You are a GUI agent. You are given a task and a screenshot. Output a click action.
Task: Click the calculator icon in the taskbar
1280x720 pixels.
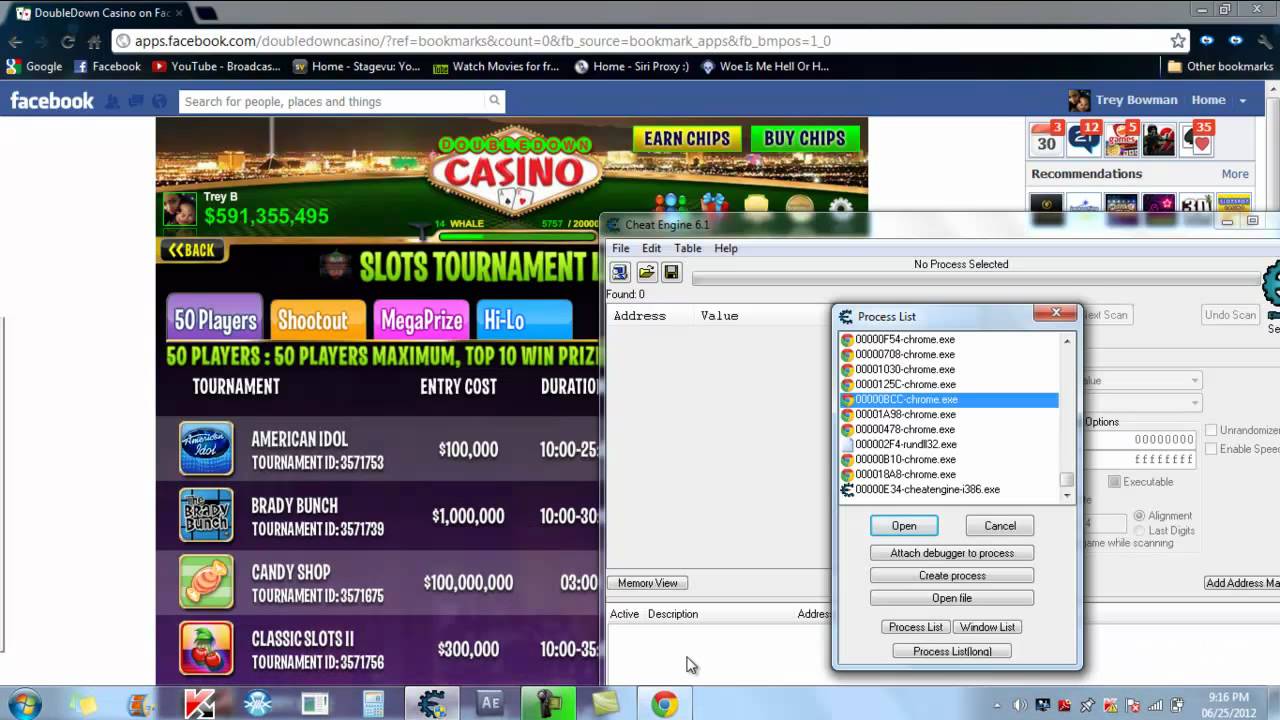click(374, 704)
